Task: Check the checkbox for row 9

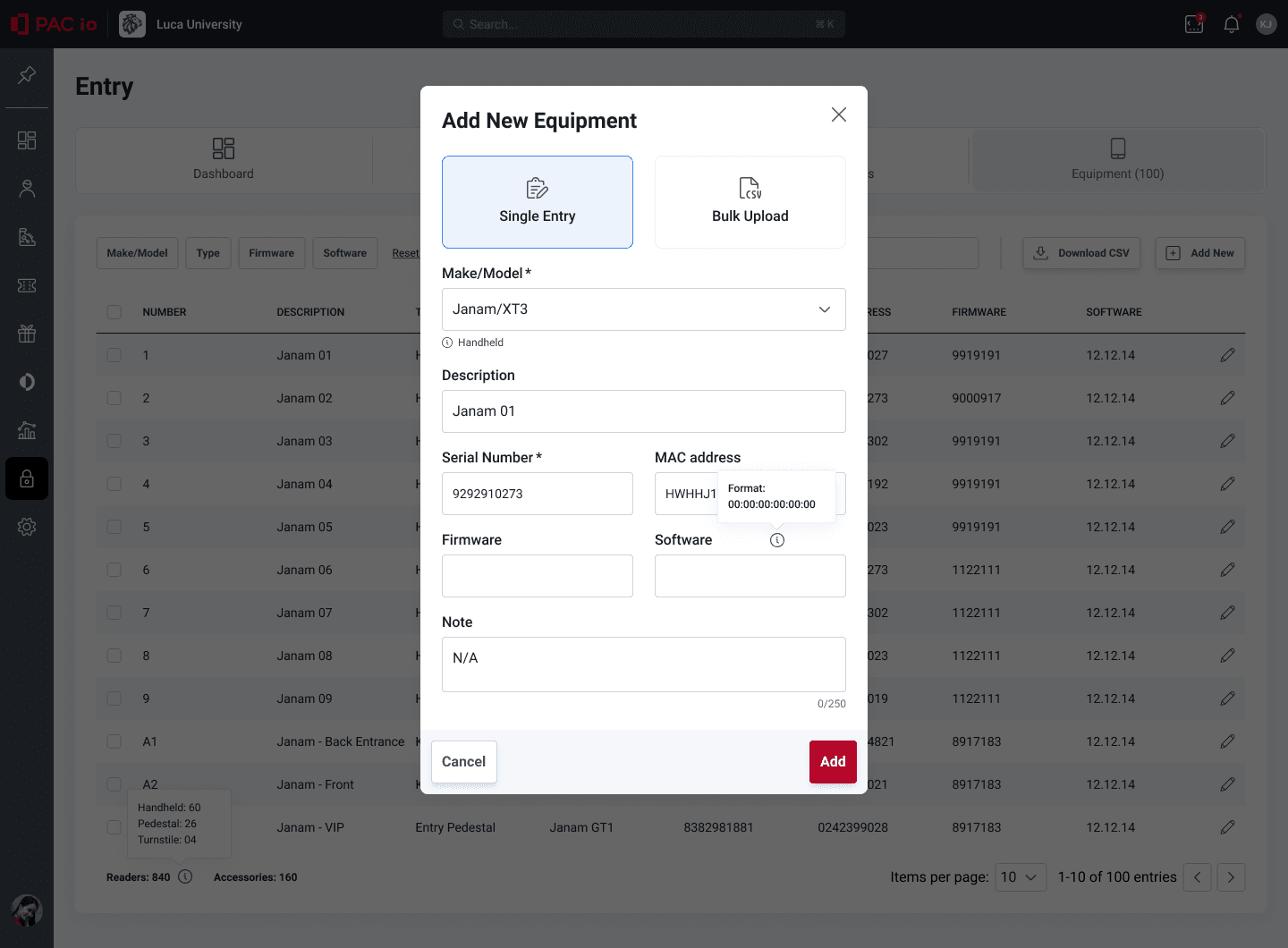Action: tap(114, 698)
